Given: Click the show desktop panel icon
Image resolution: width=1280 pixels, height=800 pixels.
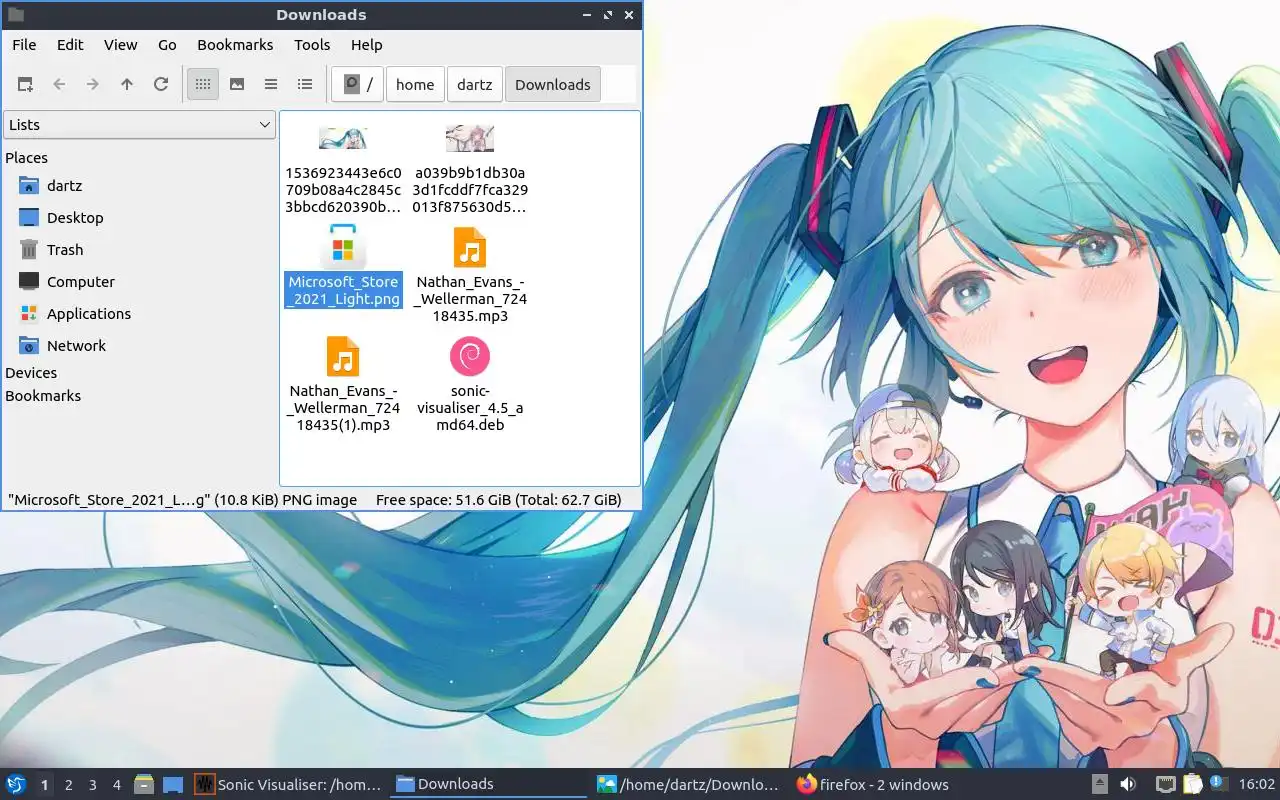Looking at the screenshot, I should pos(173,785).
